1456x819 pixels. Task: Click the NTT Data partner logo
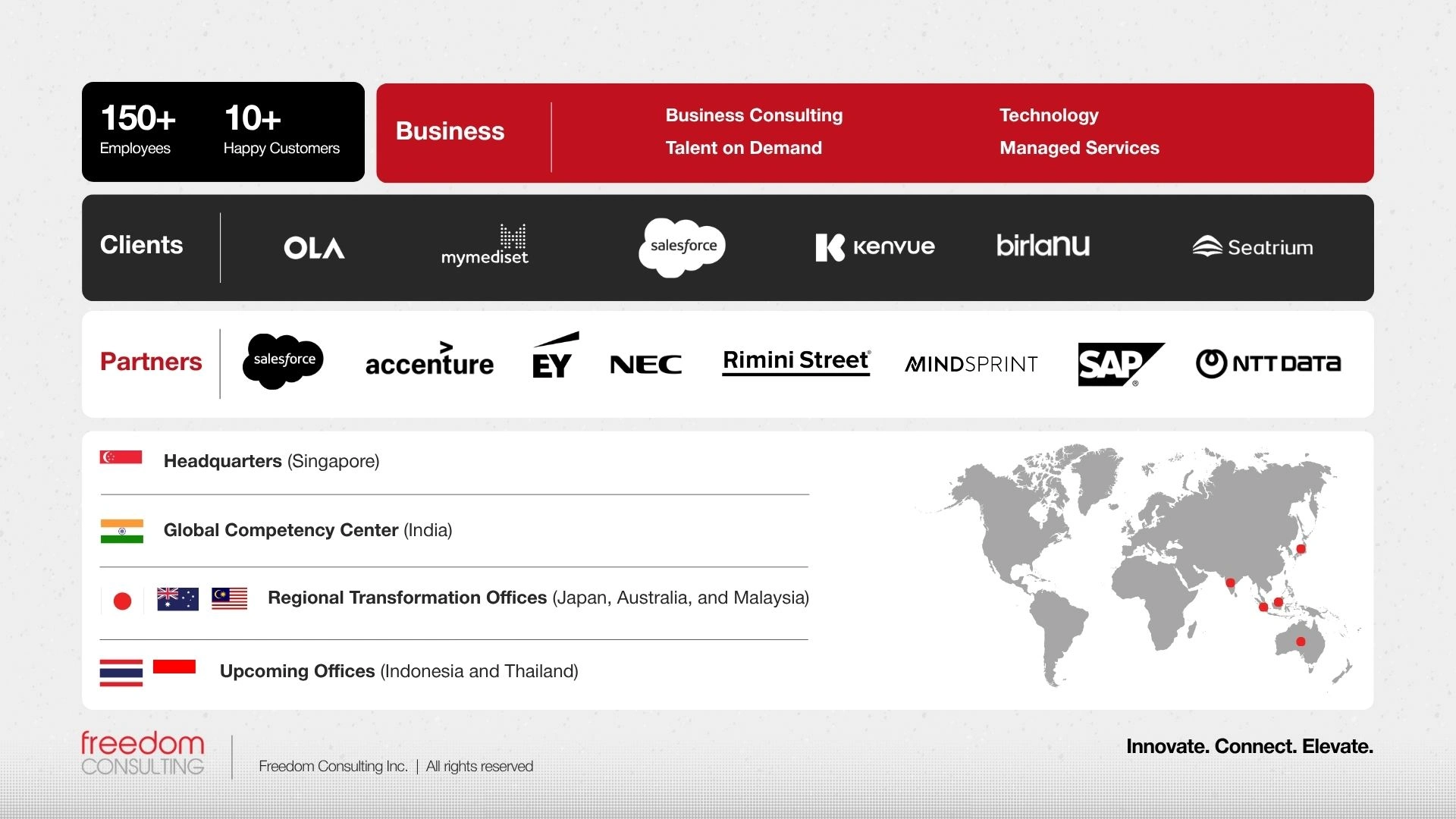point(1268,363)
